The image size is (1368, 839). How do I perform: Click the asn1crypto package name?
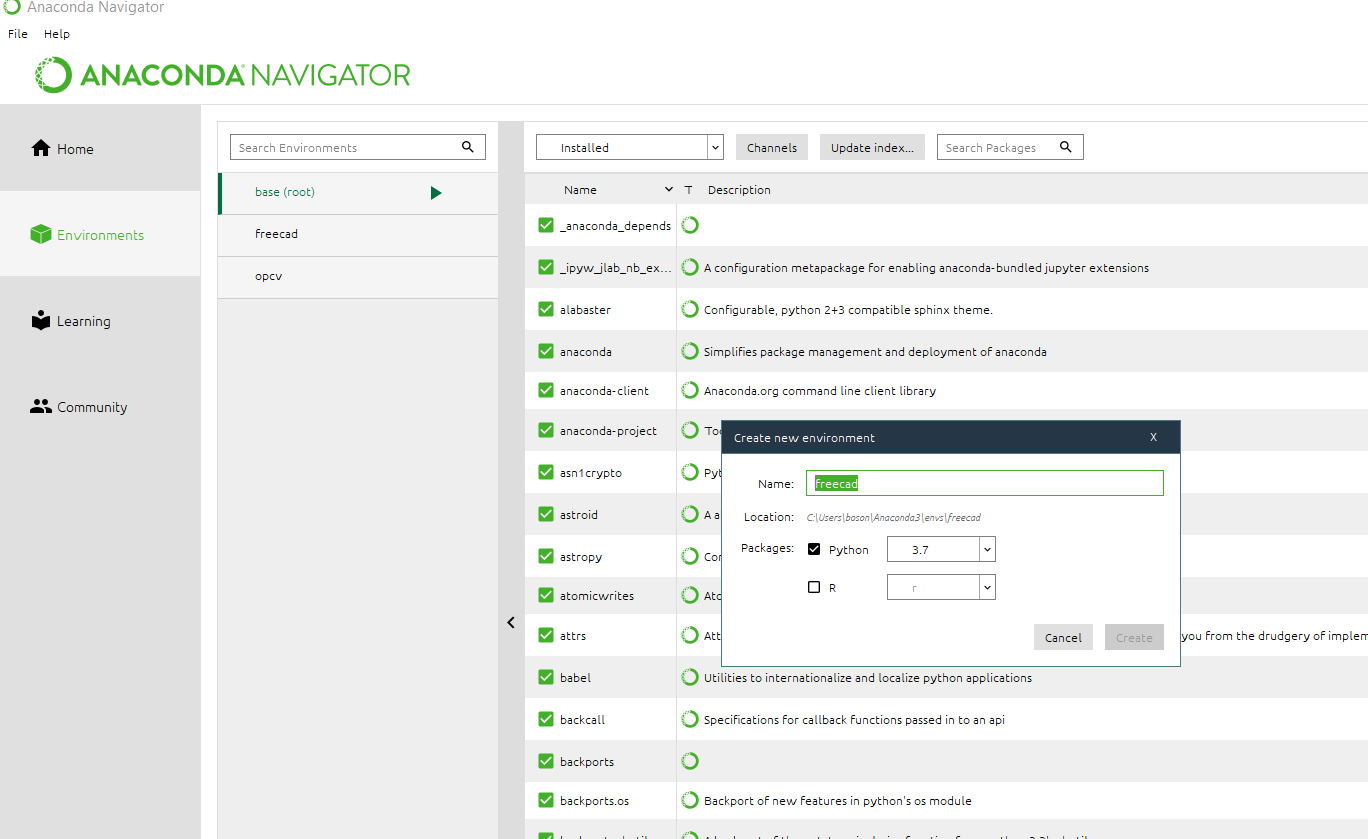591,472
